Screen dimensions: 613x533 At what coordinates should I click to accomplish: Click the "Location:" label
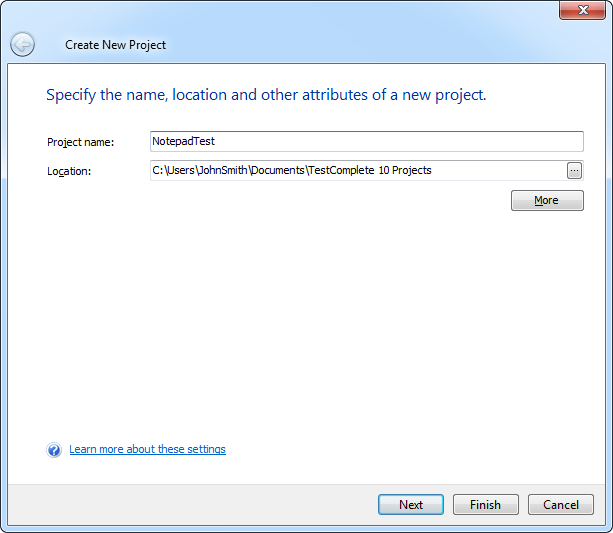[69, 171]
